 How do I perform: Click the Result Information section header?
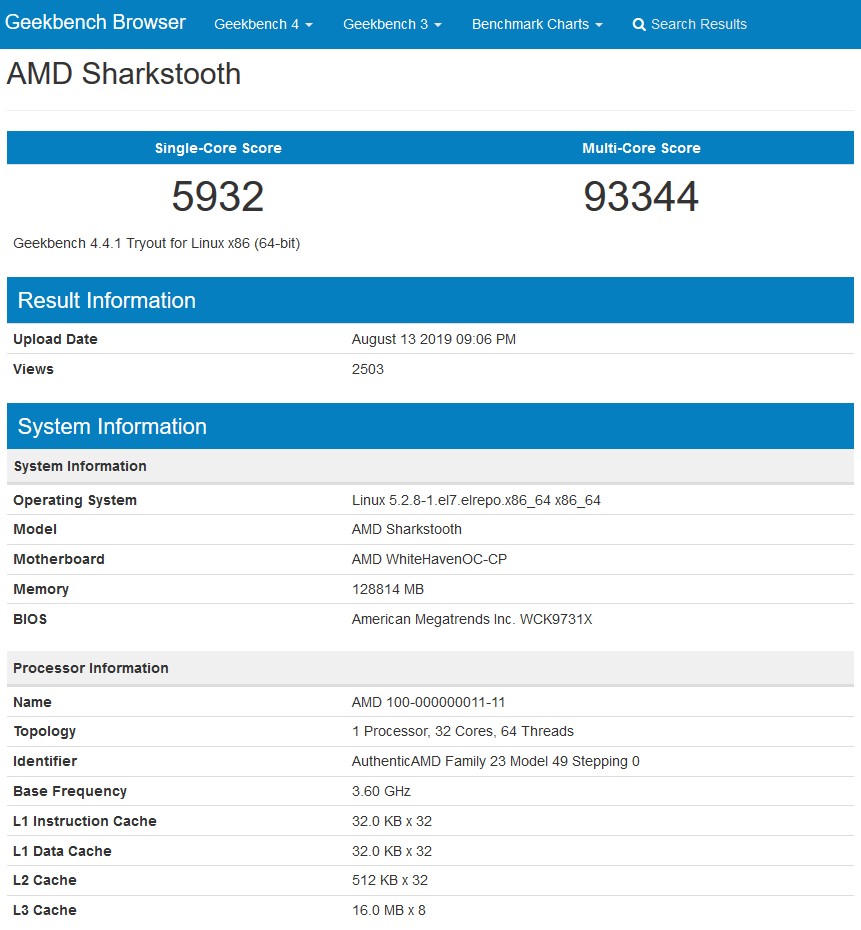[430, 300]
